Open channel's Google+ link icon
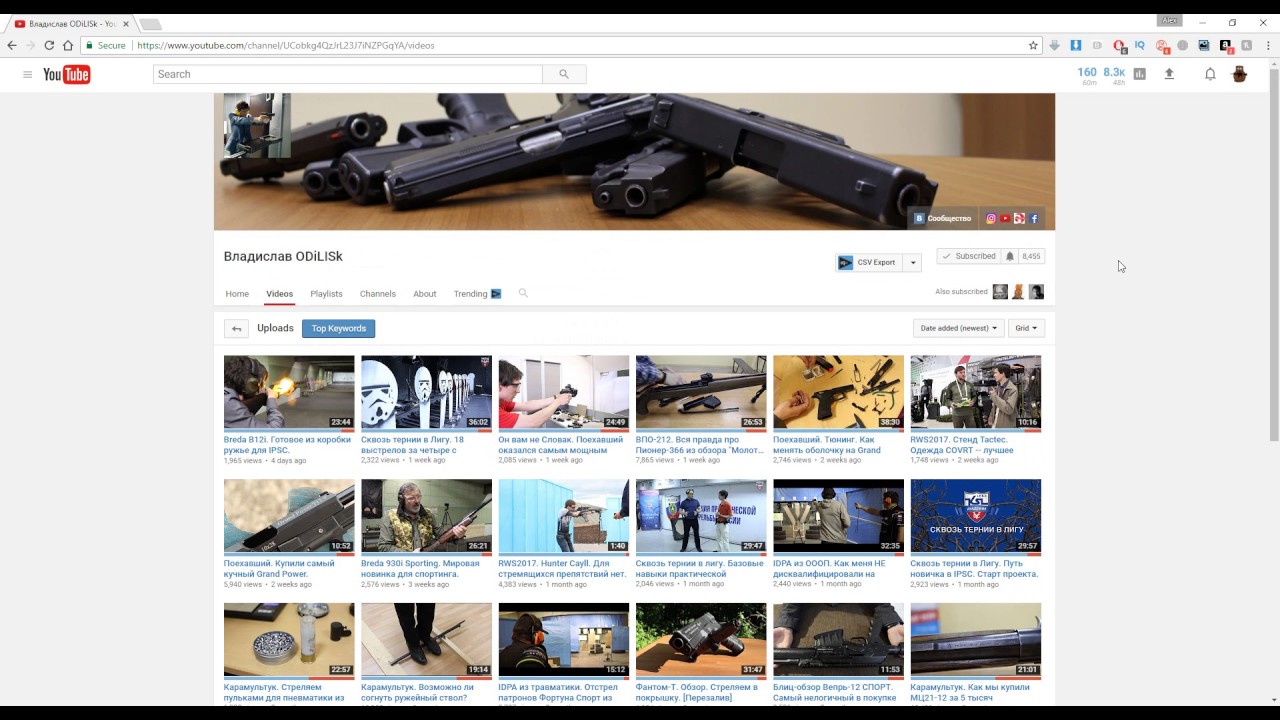The image size is (1280, 720). click(1019, 218)
